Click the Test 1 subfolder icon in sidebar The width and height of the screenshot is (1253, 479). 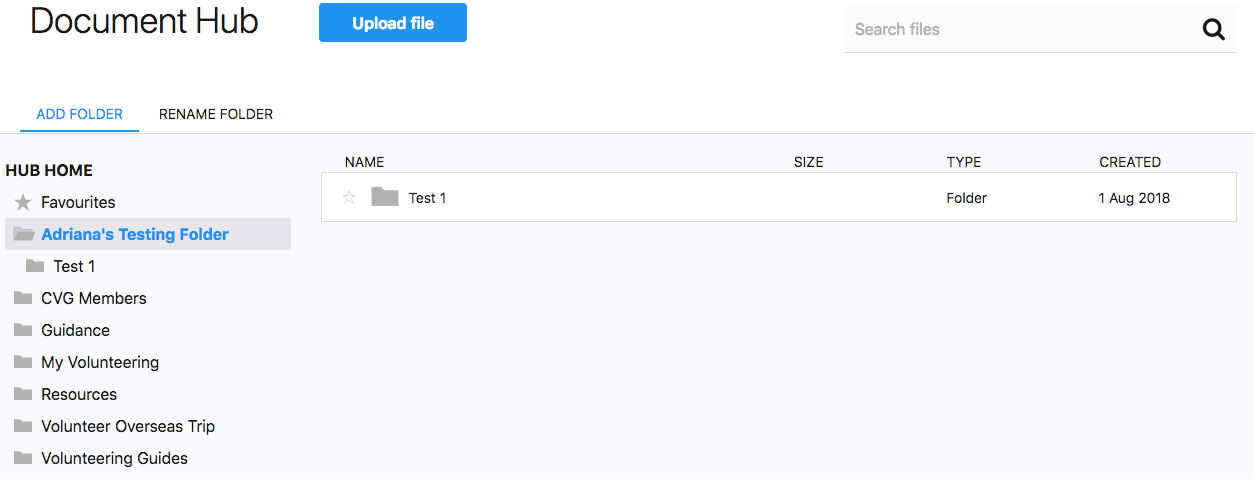click(35, 266)
